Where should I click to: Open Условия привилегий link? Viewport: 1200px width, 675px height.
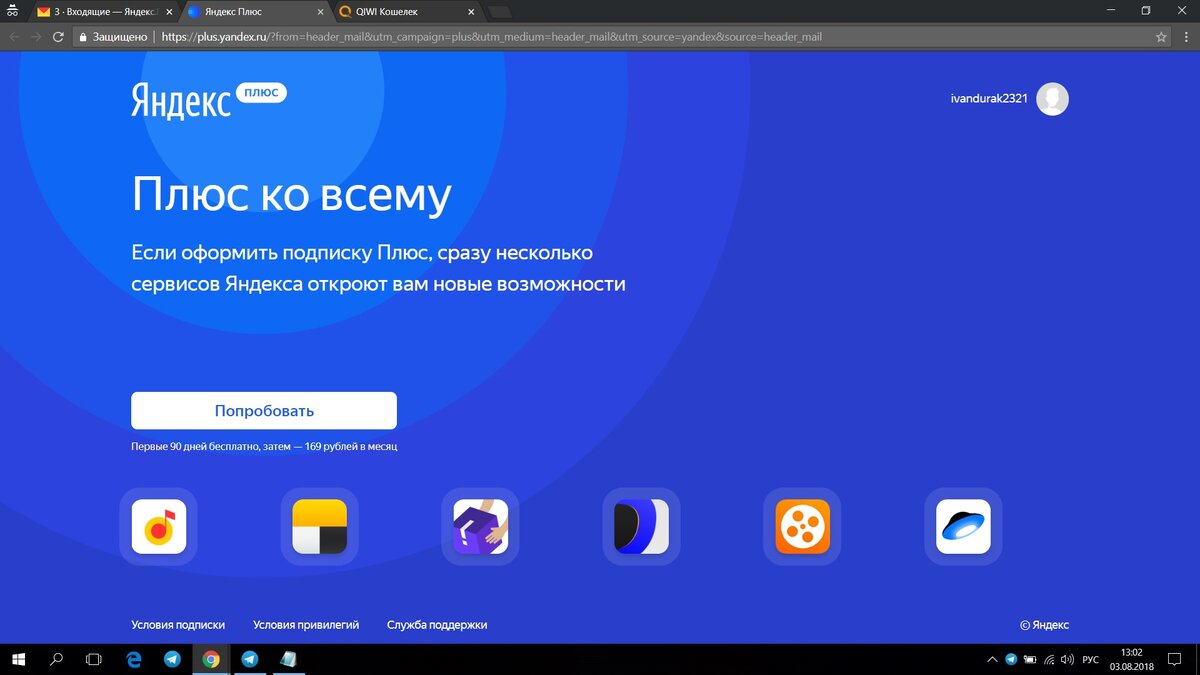pyautogui.click(x=306, y=625)
